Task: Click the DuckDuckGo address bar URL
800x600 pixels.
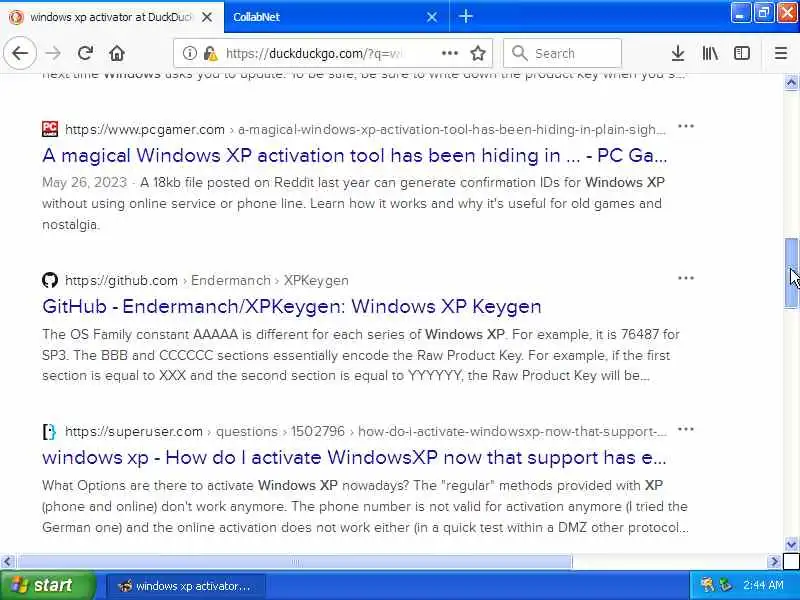Action: click(x=312, y=53)
